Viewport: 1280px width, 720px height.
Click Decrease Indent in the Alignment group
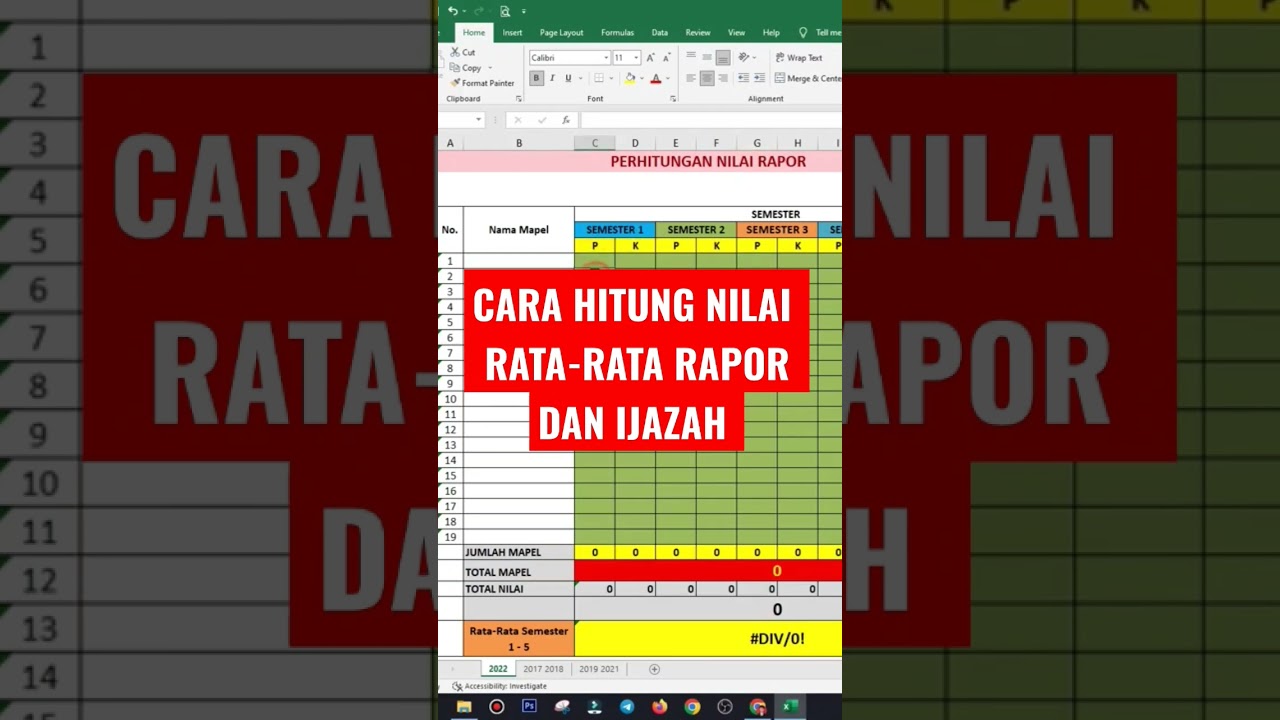tap(743, 78)
